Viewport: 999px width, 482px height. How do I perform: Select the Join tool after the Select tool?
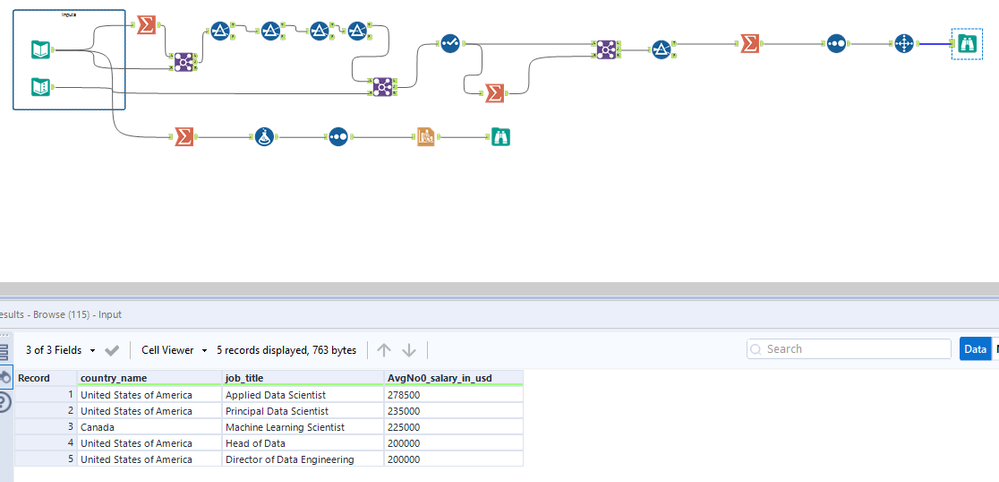(606, 49)
